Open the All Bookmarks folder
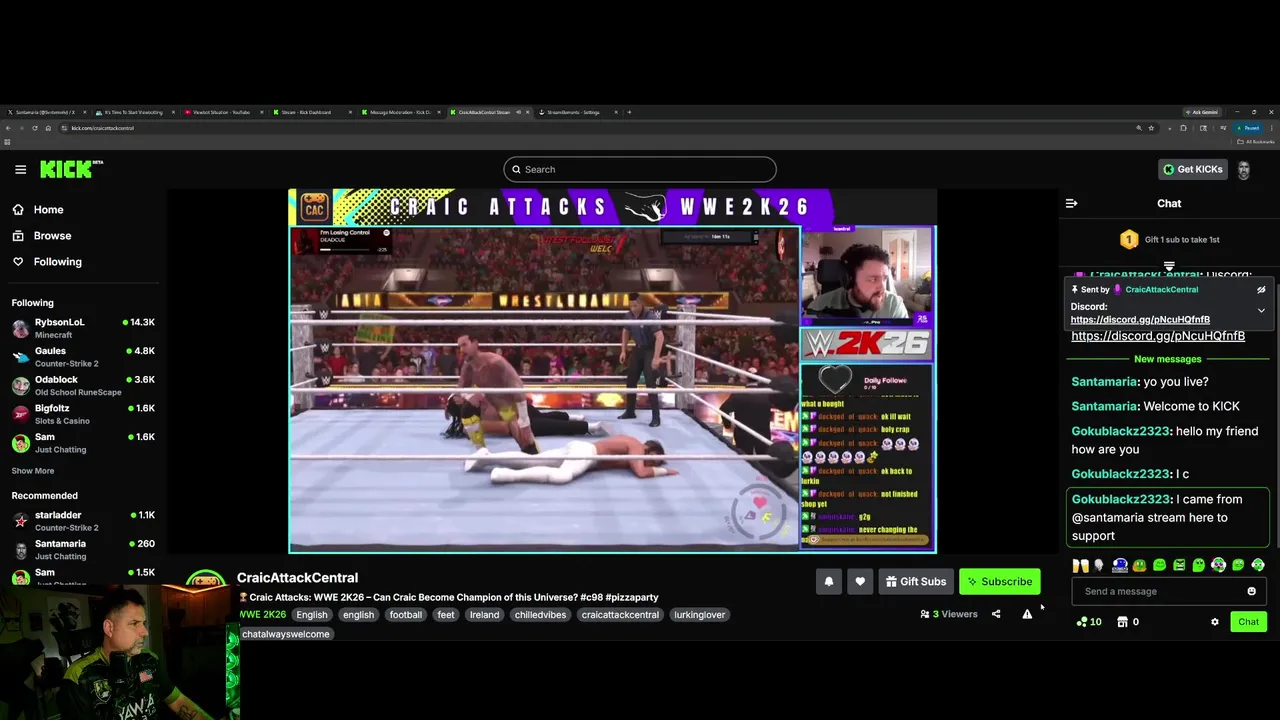Image resolution: width=1280 pixels, height=720 pixels. pos(1257,142)
